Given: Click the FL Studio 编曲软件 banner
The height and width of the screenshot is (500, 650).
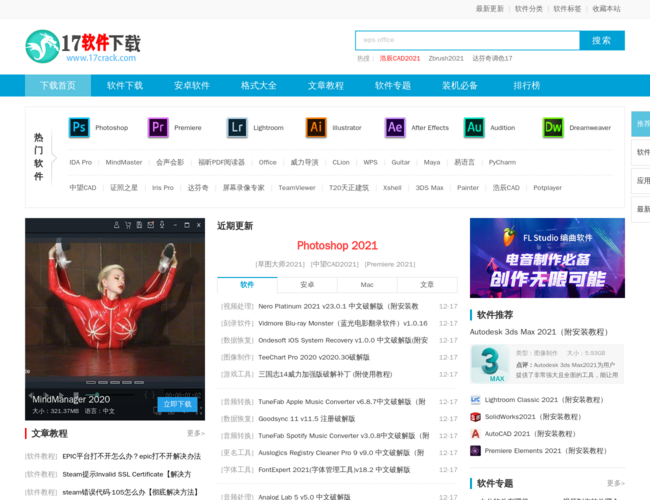Looking at the screenshot, I should click(547, 258).
